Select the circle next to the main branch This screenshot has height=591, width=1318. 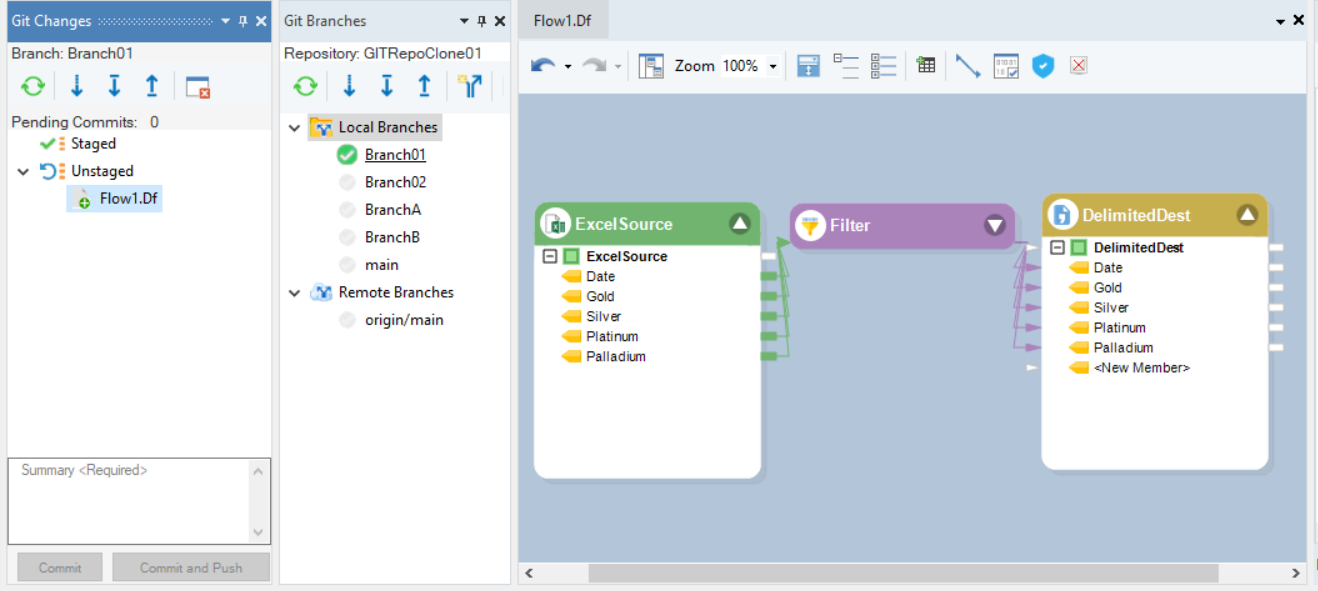tap(347, 265)
